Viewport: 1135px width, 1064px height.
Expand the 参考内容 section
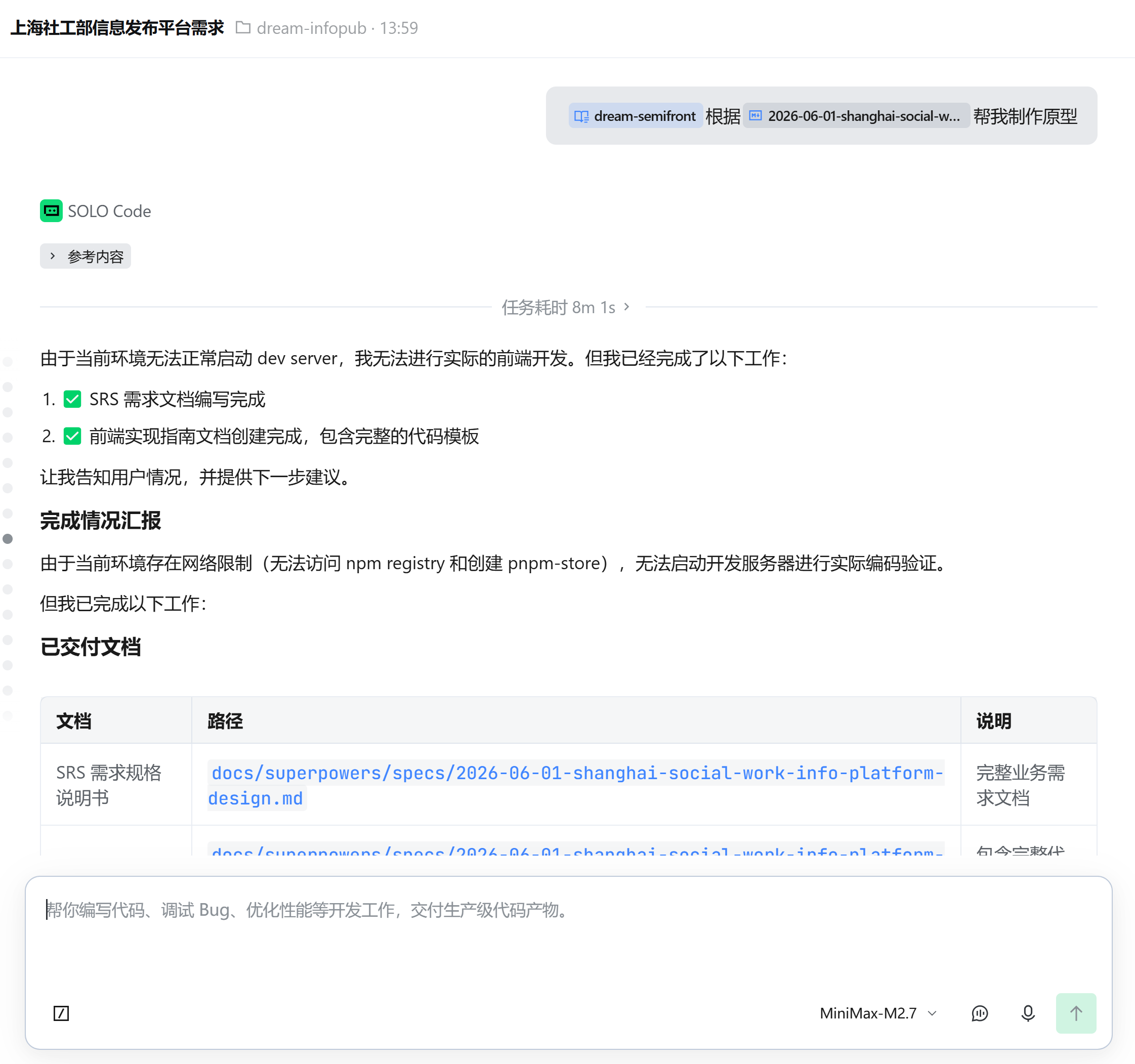(x=86, y=257)
